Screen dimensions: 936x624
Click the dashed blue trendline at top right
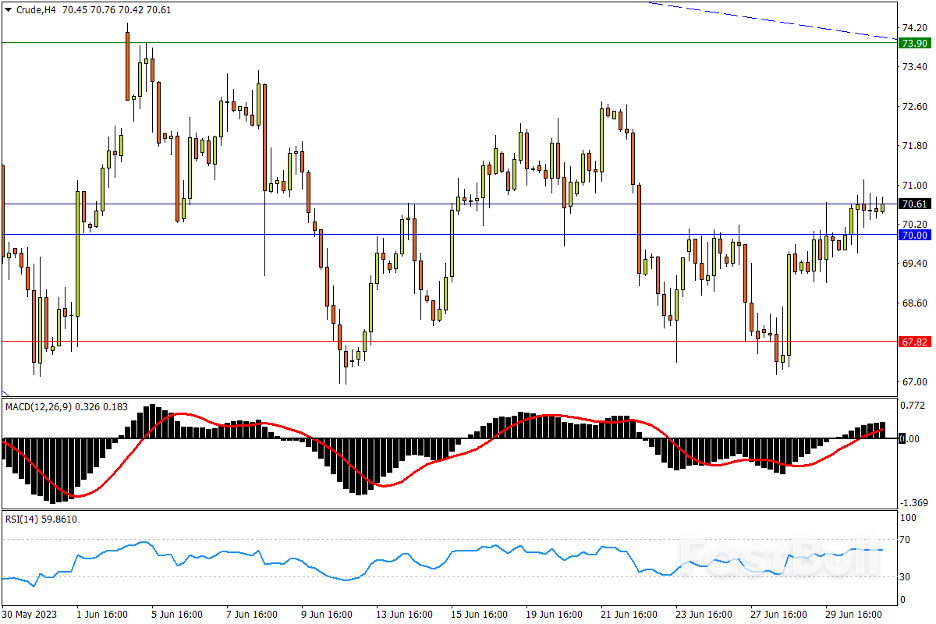click(x=780, y=22)
